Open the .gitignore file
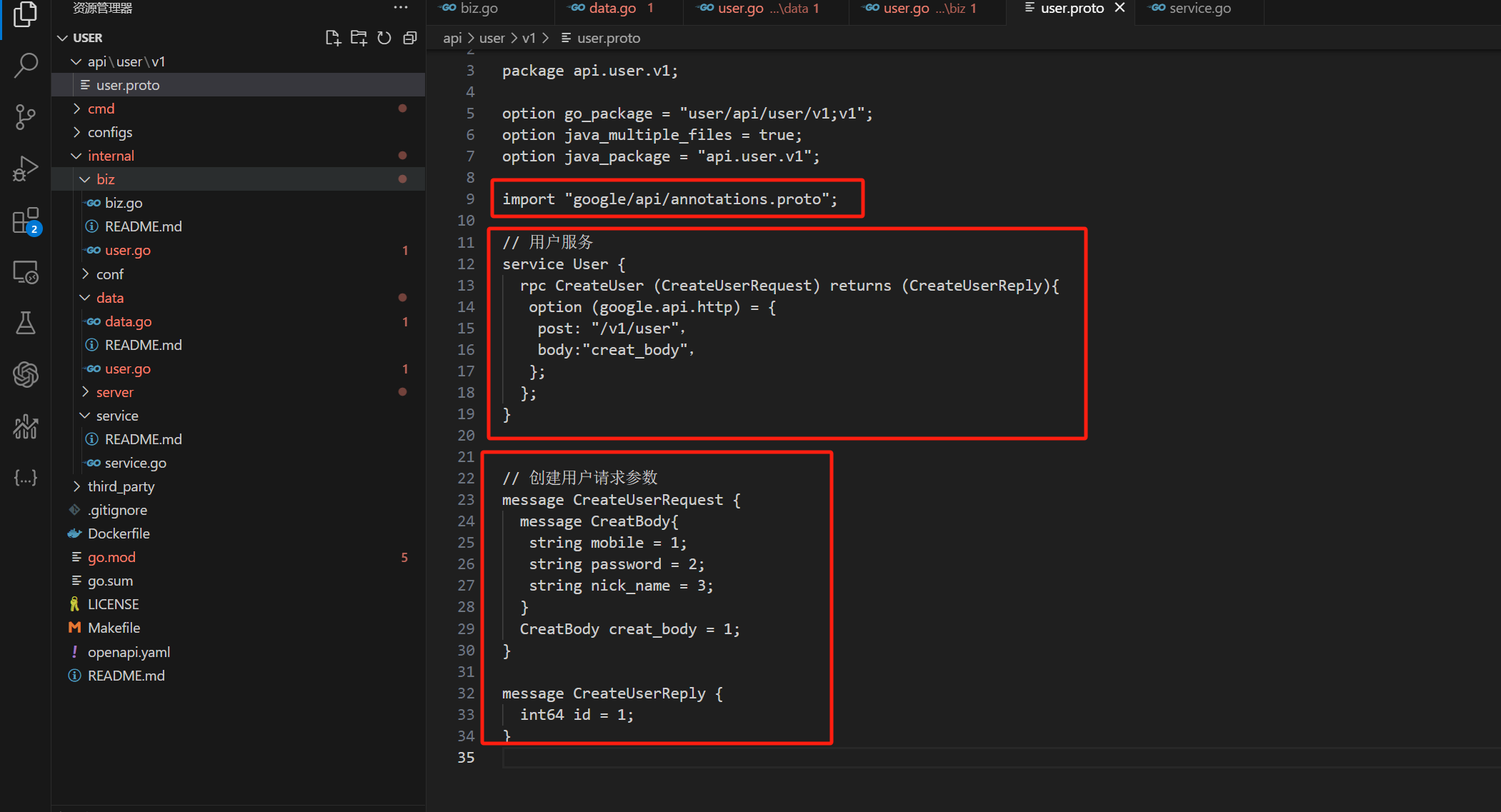The width and height of the screenshot is (1501, 812). pos(239,510)
